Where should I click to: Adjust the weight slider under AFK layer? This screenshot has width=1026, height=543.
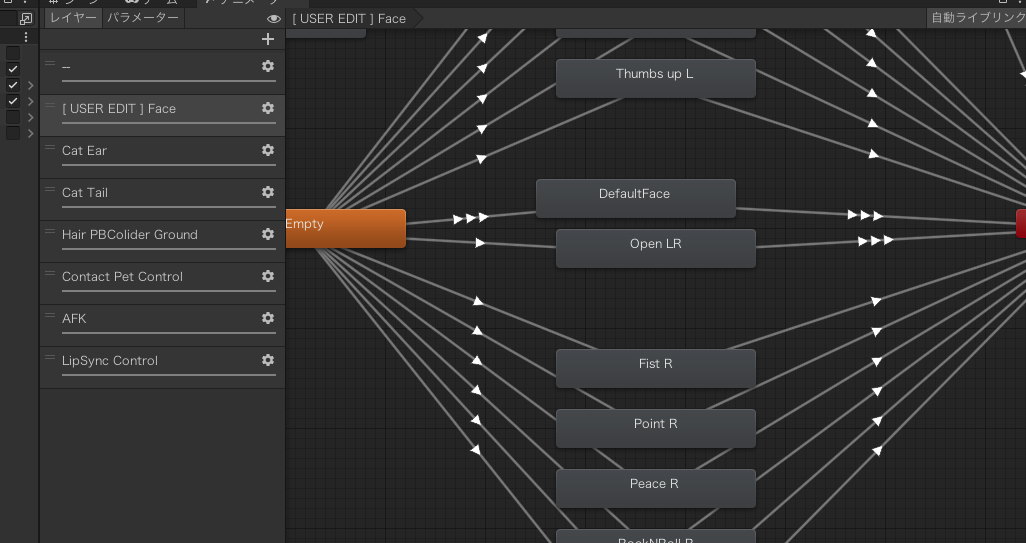[x=169, y=333]
